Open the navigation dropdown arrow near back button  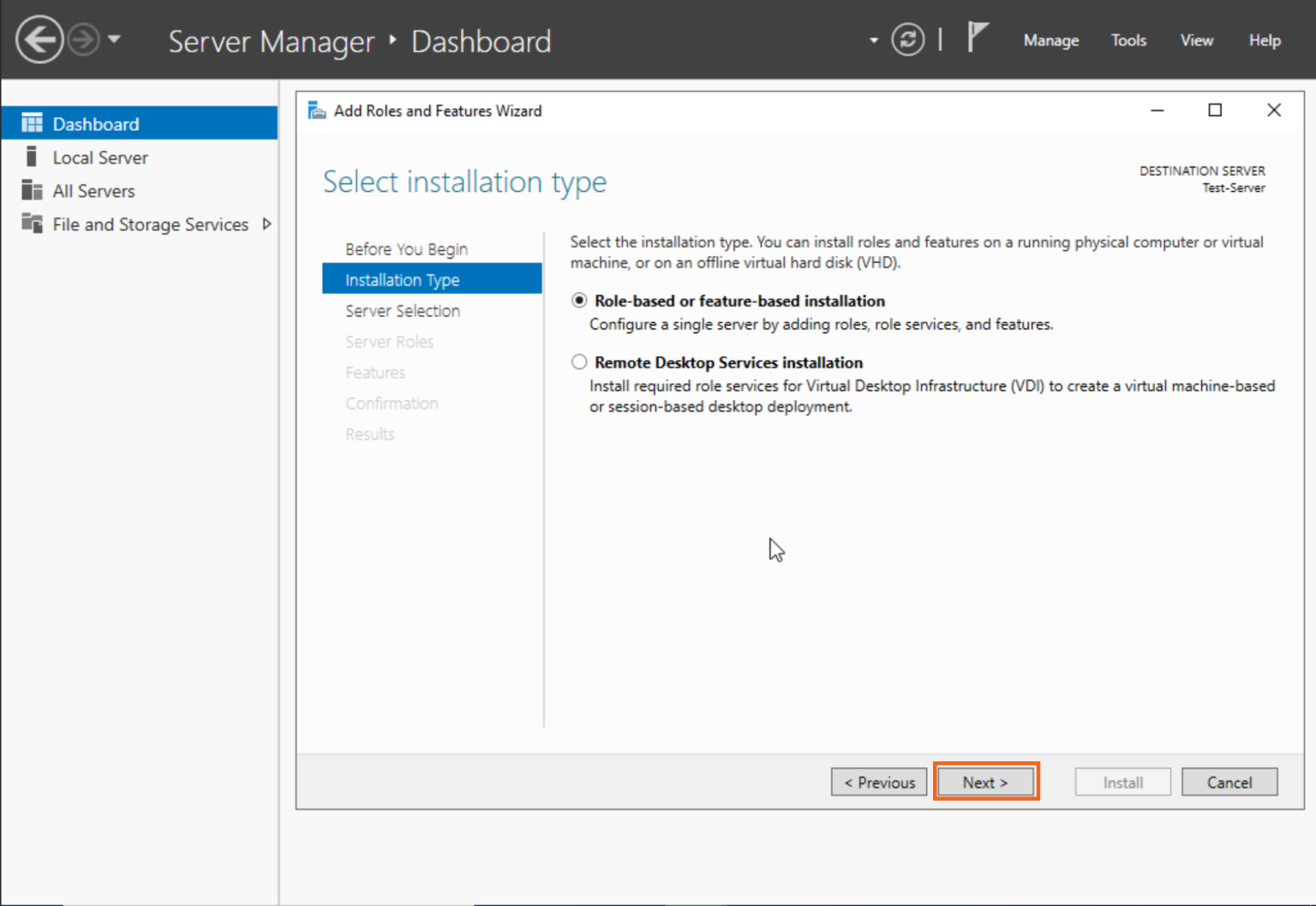click(x=113, y=39)
